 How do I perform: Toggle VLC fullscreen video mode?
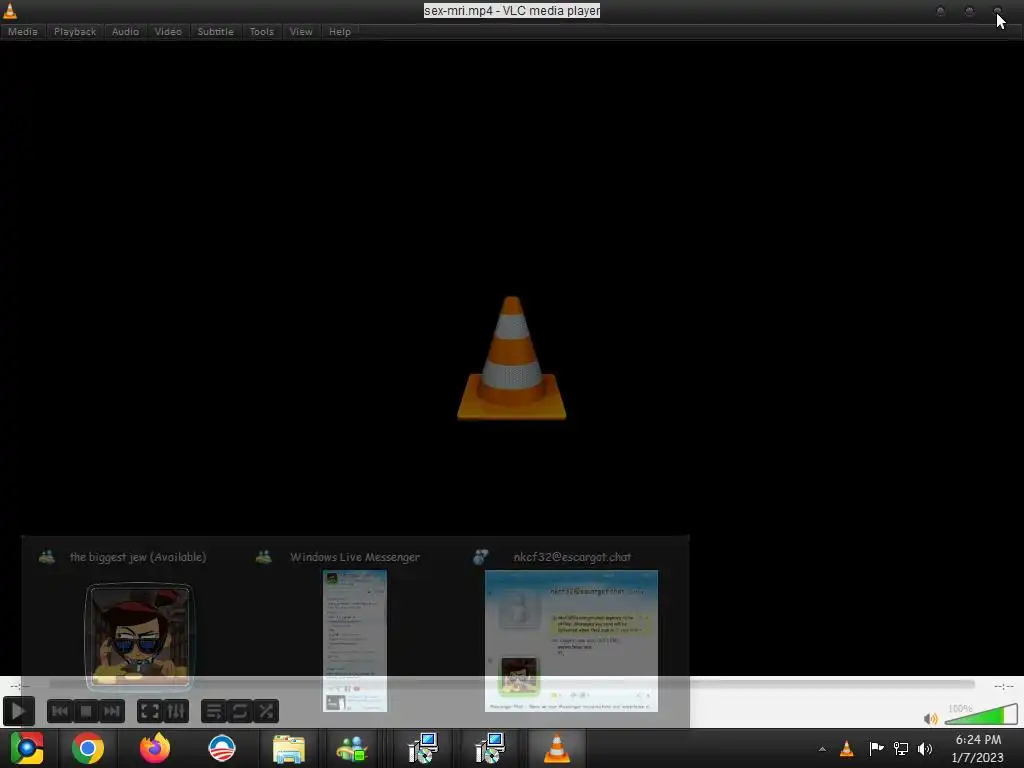(150, 711)
